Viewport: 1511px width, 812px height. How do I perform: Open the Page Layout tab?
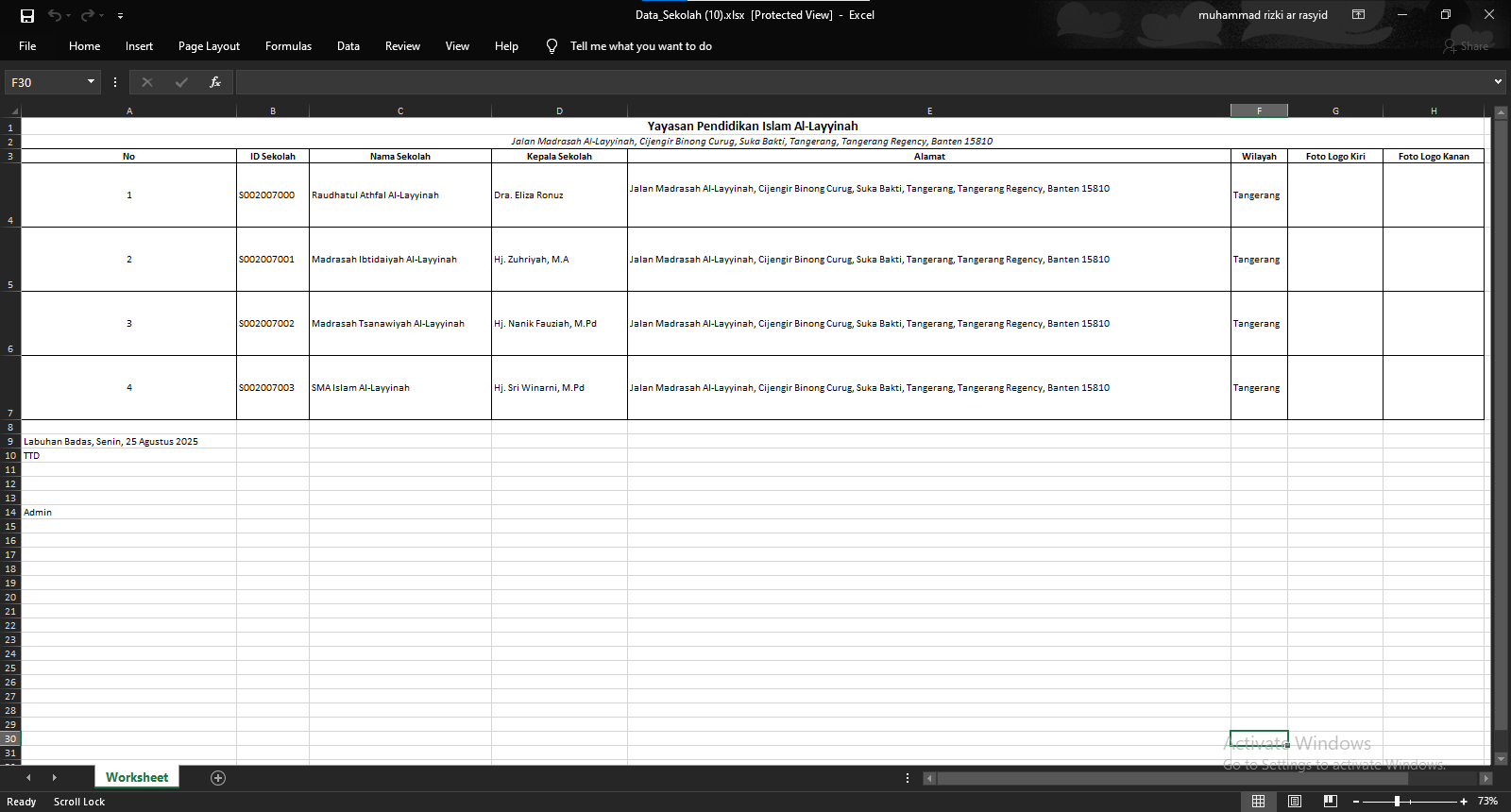tap(209, 46)
